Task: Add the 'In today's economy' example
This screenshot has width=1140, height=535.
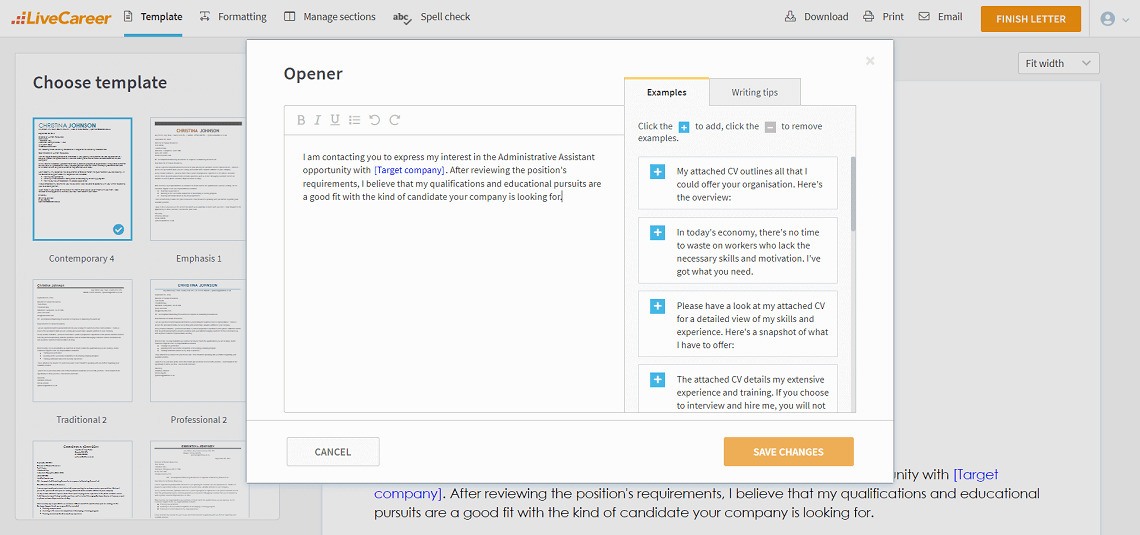Action: pyautogui.click(x=657, y=233)
